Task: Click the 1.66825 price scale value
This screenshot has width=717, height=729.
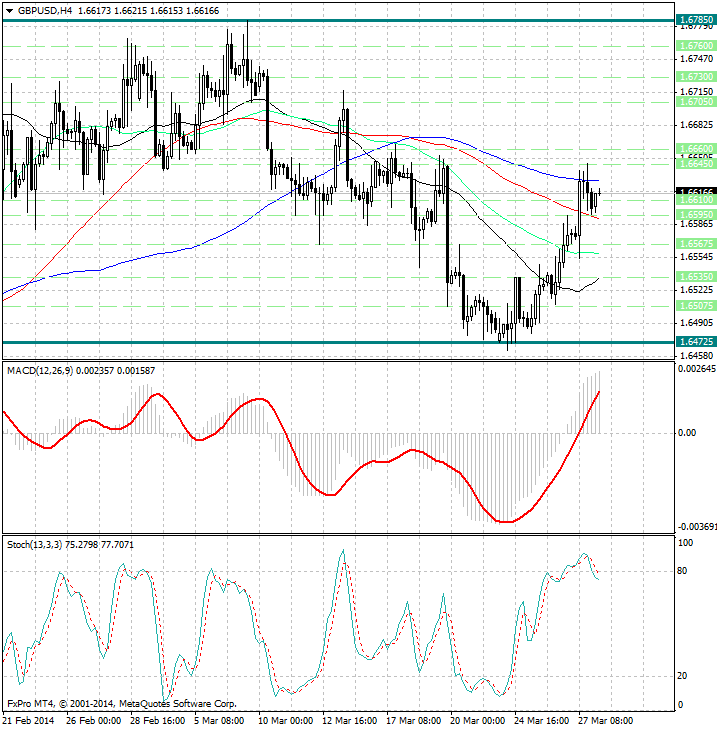Action: (x=696, y=125)
